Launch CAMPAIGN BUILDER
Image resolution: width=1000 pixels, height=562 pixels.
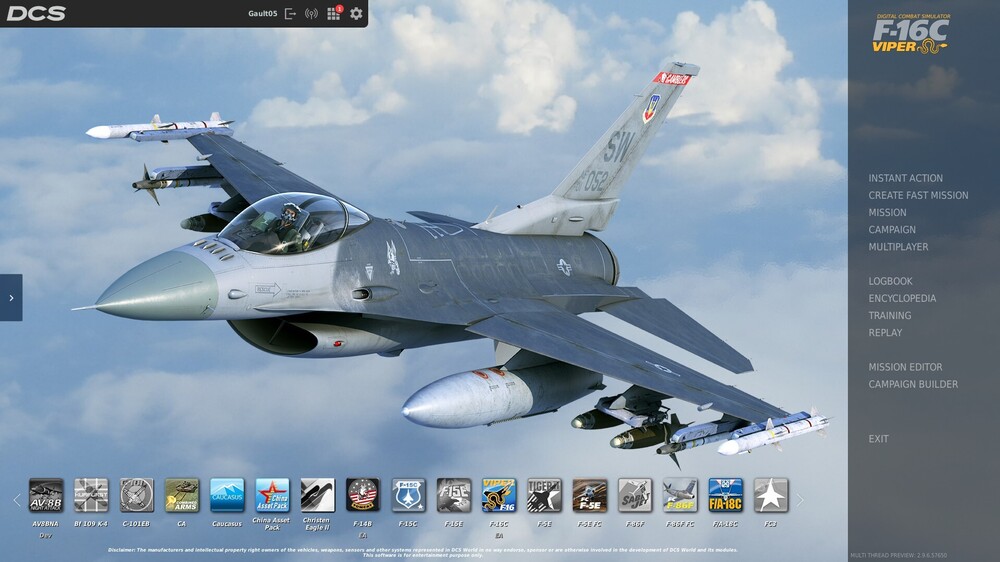point(913,385)
